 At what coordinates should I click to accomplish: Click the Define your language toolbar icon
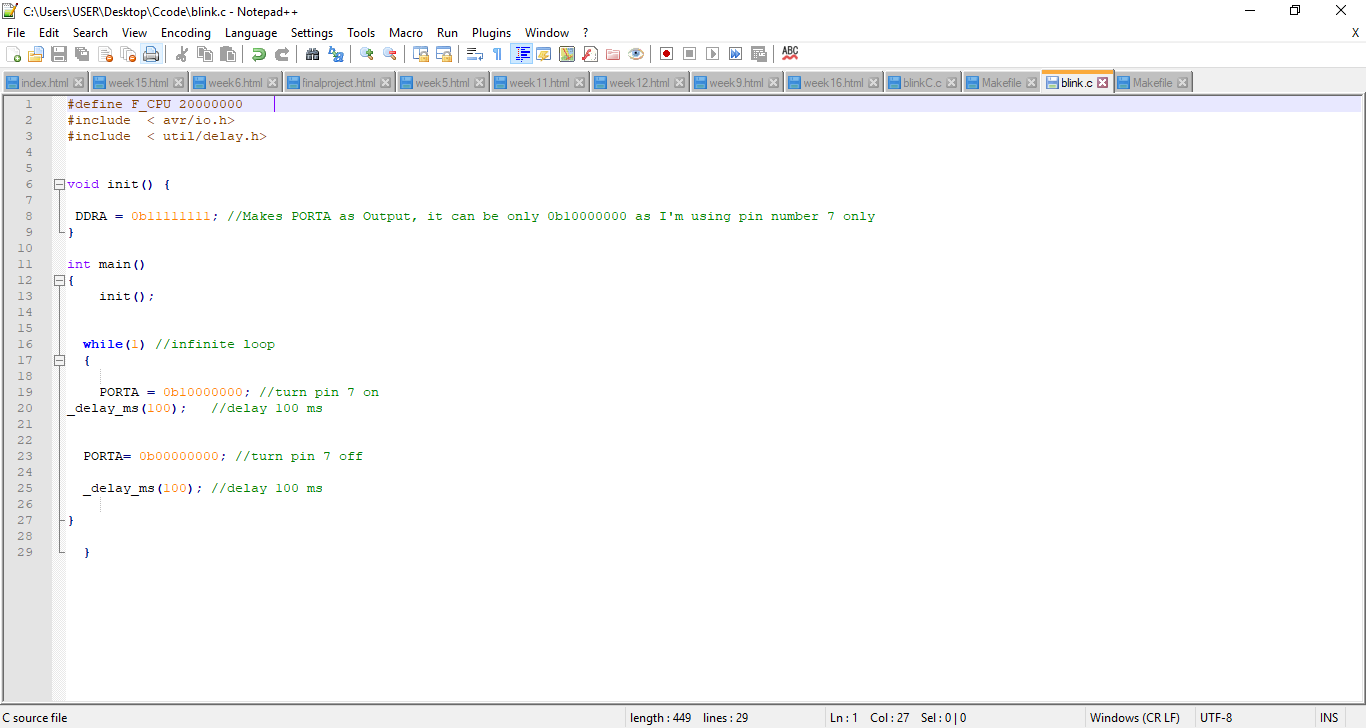545,54
